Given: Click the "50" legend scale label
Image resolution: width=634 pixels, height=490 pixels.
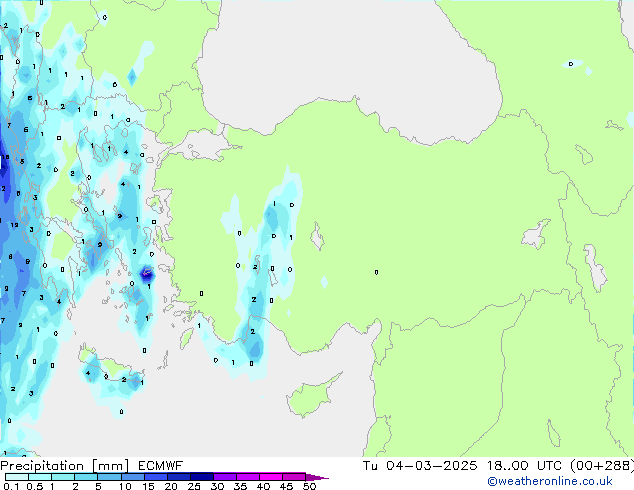Looking at the screenshot, I should [309, 486].
